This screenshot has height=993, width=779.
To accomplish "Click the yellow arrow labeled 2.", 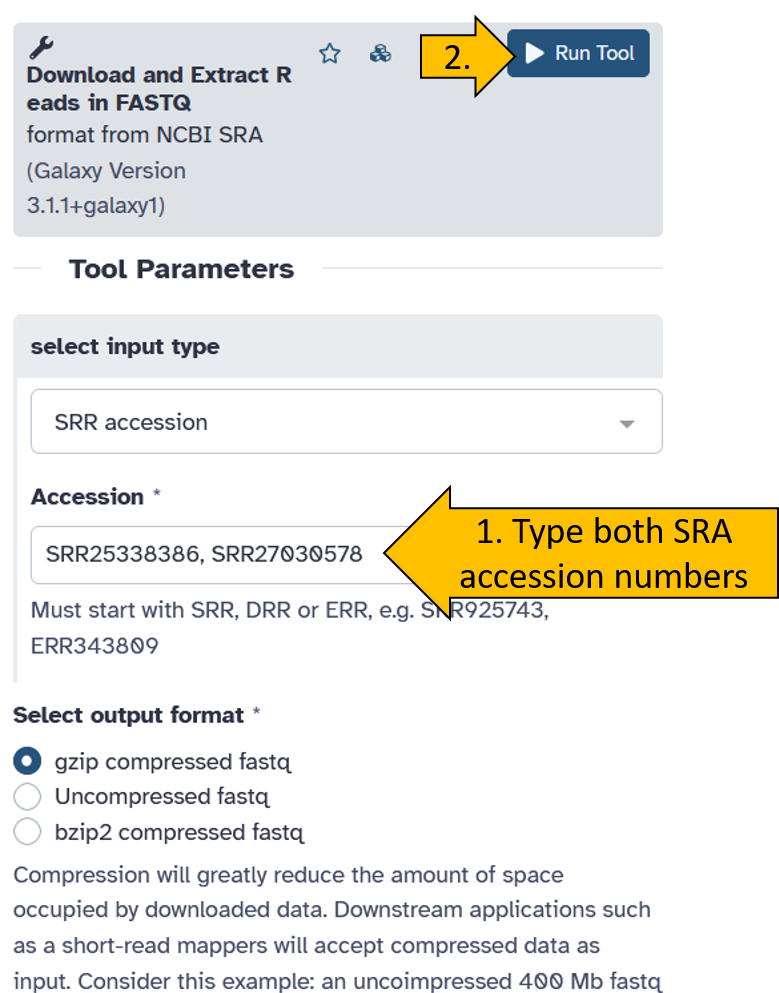I will click(467, 57).
